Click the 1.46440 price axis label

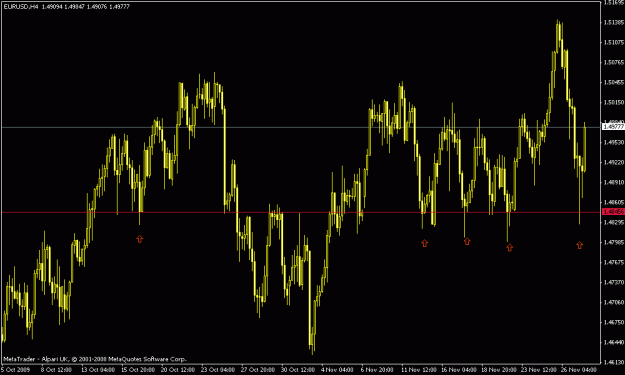(614, 342)
